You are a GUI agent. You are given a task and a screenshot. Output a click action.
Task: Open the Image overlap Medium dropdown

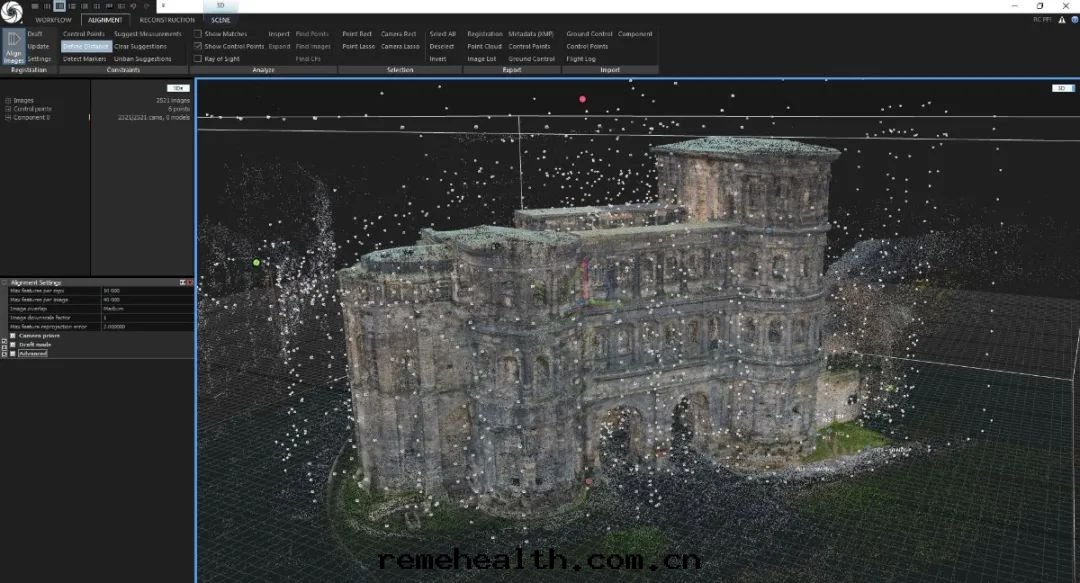click(x=147, y=308)
